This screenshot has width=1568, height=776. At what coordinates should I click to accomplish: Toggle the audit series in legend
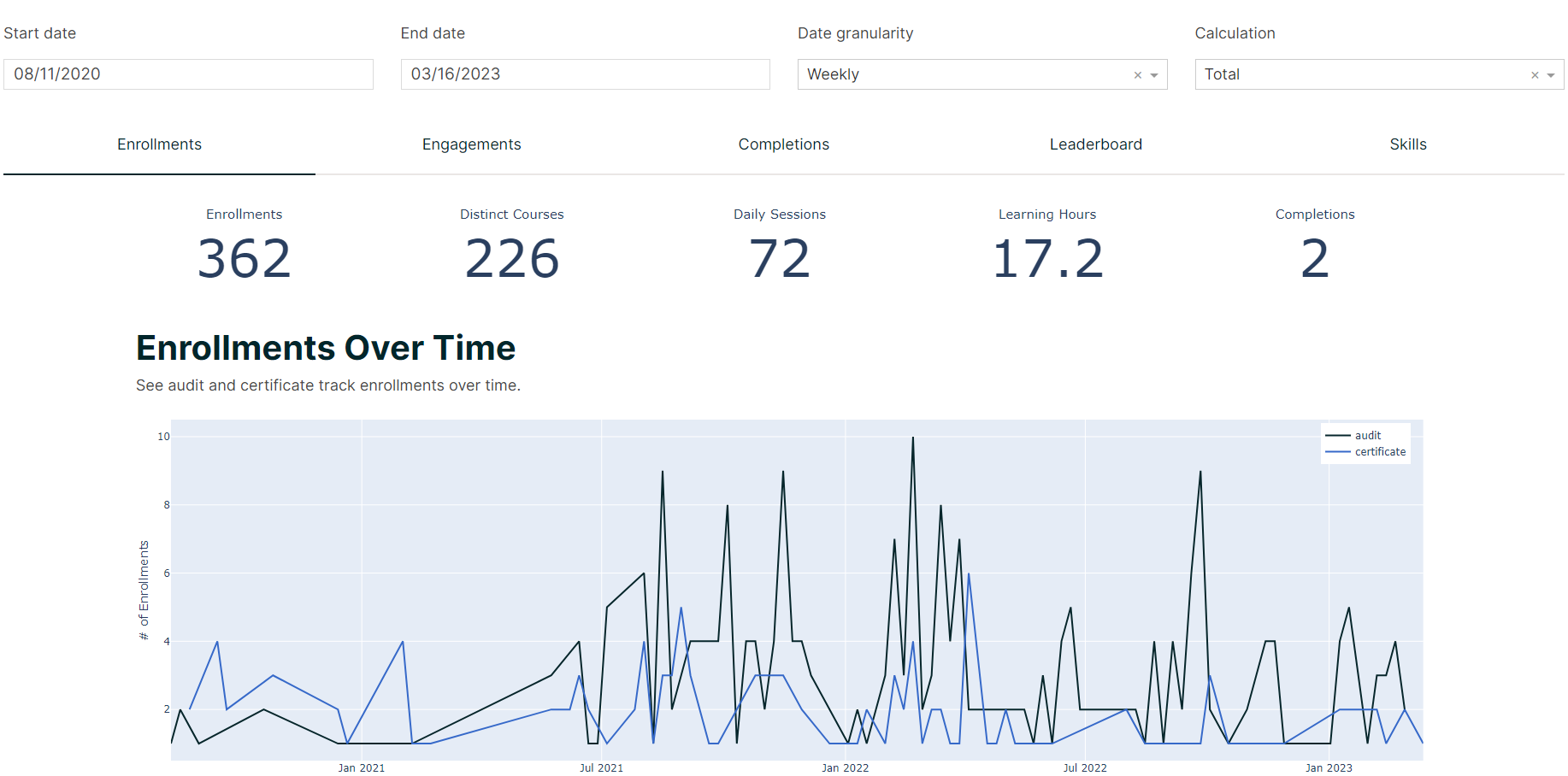click(x=1366, y=436)
